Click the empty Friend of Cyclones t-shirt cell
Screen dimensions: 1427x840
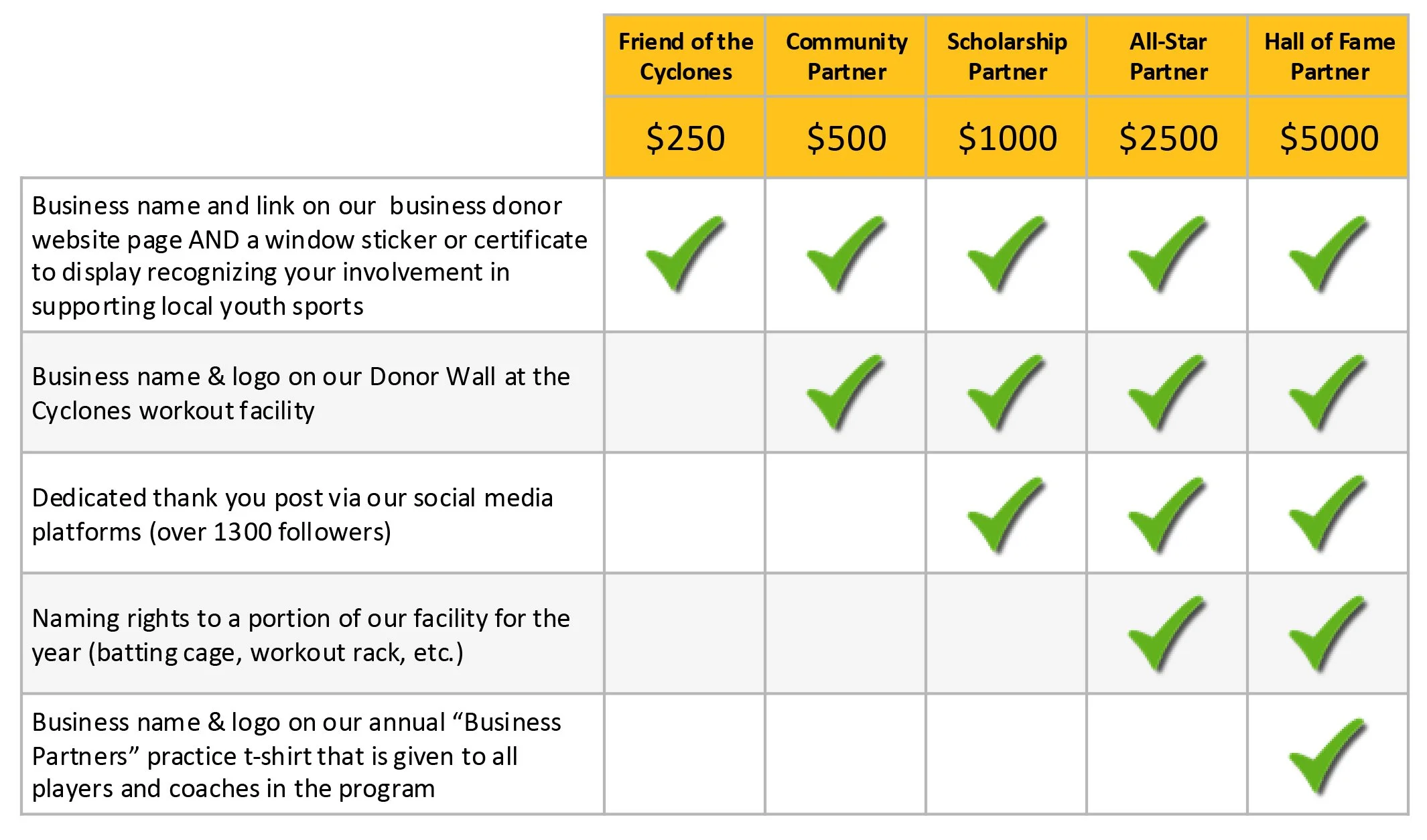(685, 754)
